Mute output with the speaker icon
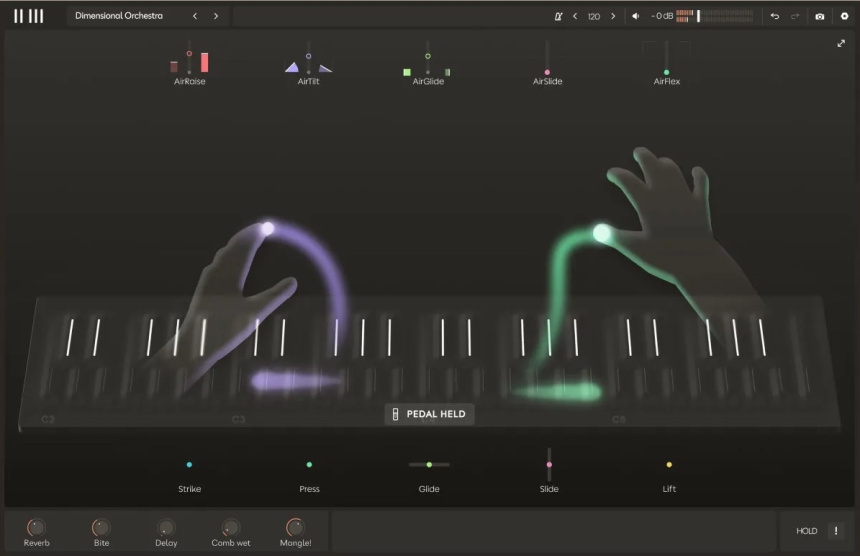The image size is (860, 556). pos(636,16)
